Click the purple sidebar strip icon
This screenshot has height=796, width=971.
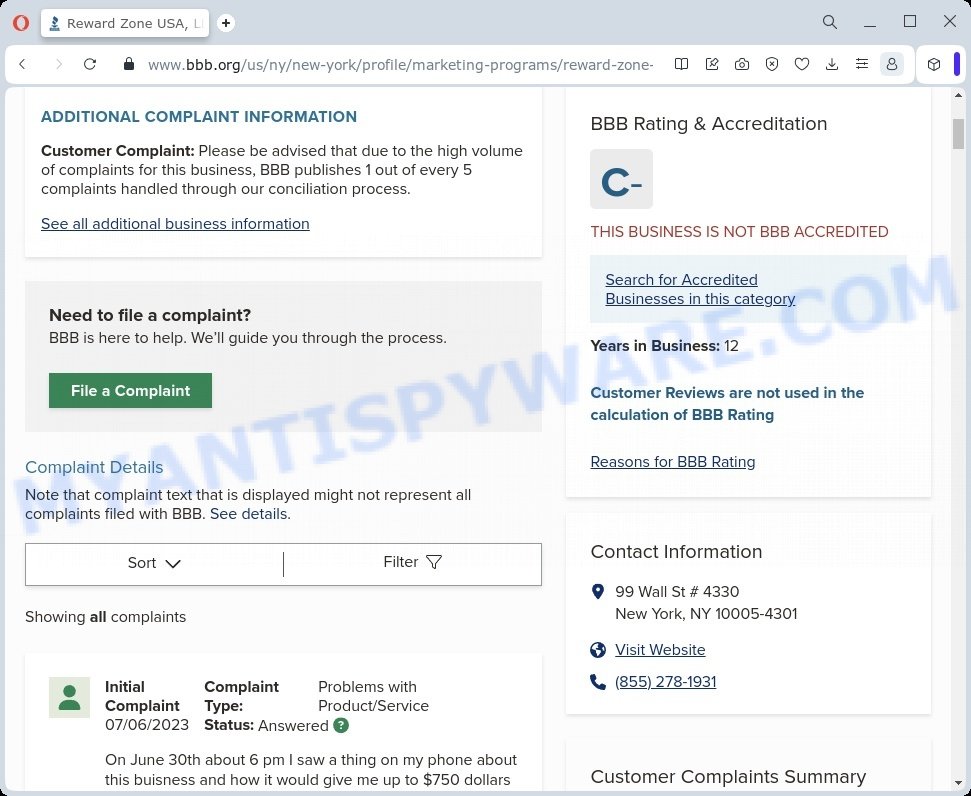[957, 64]
